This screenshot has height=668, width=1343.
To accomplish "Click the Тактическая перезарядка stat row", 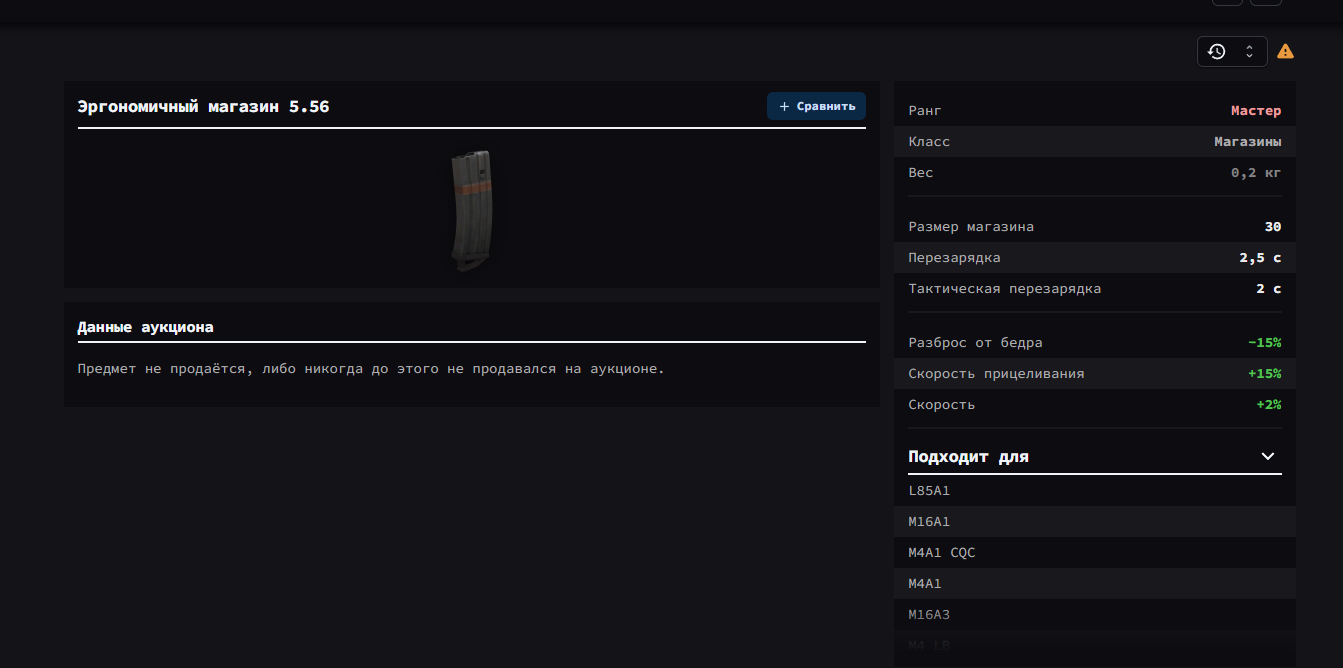I will [1094, 289].
